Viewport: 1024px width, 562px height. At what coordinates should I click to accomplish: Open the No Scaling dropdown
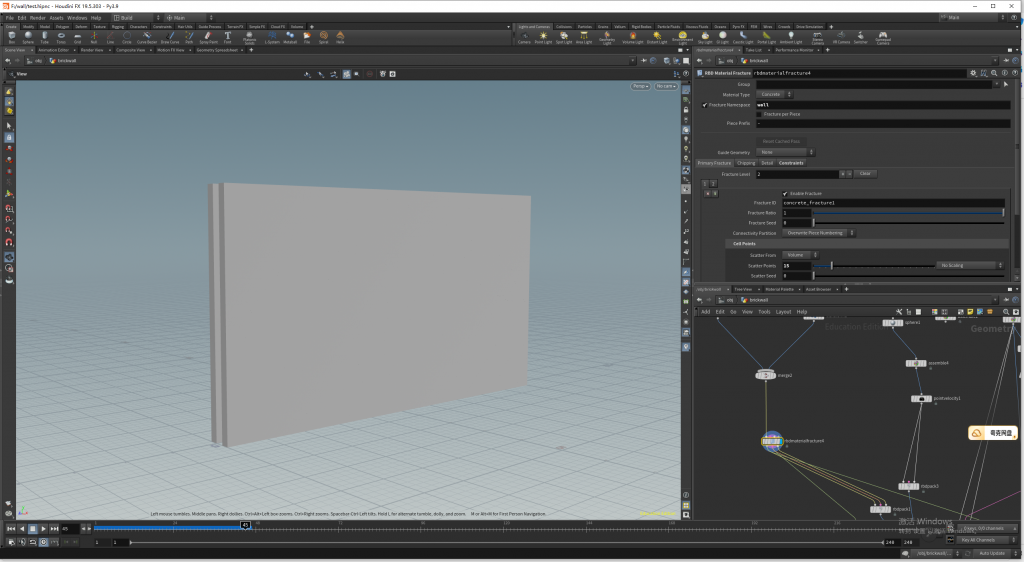coord(969,266)
